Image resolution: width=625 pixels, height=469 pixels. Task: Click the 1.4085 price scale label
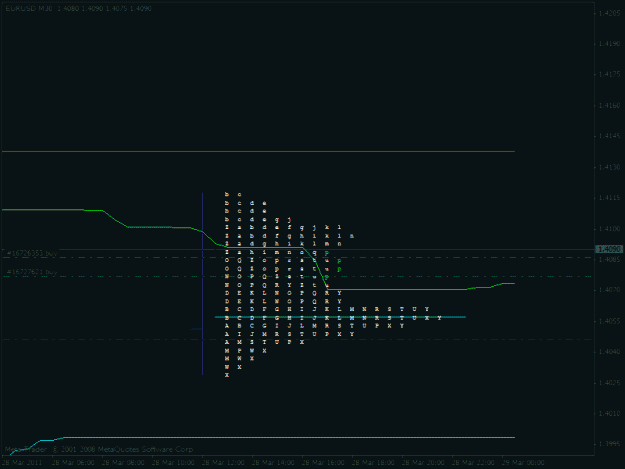pos(609,260)
